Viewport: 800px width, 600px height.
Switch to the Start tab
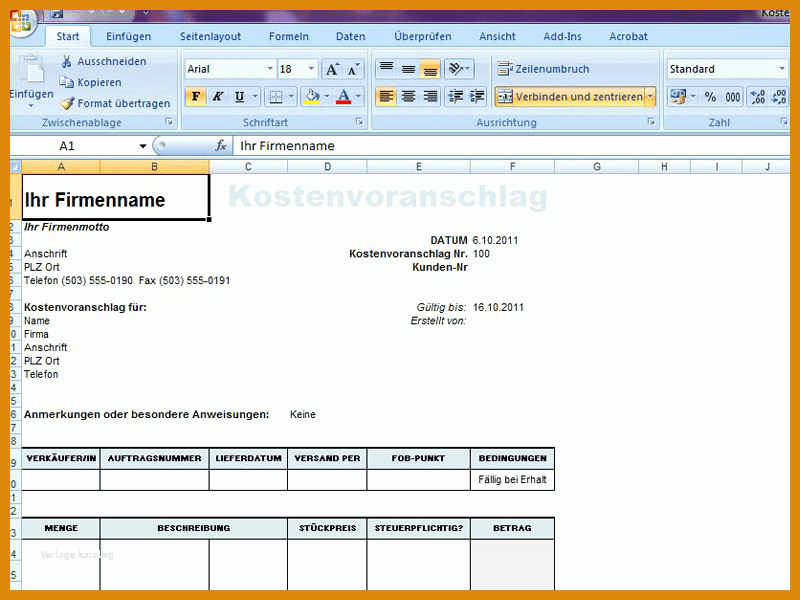pos(68,37)
